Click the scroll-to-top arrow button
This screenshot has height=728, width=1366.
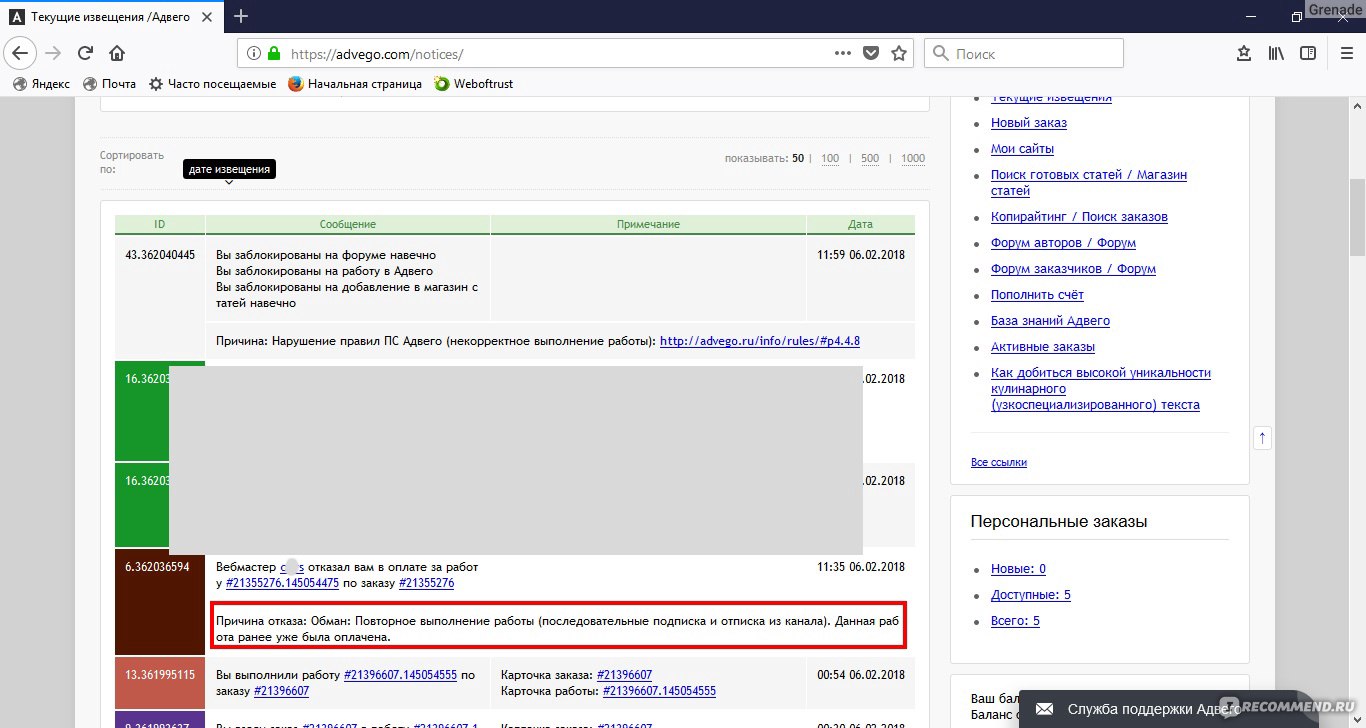click(x=1262, y=437)
